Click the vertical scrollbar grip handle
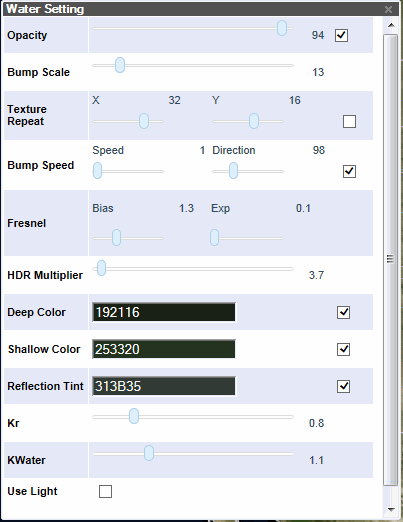Screen dimensions: 403x522 point(390,259)
